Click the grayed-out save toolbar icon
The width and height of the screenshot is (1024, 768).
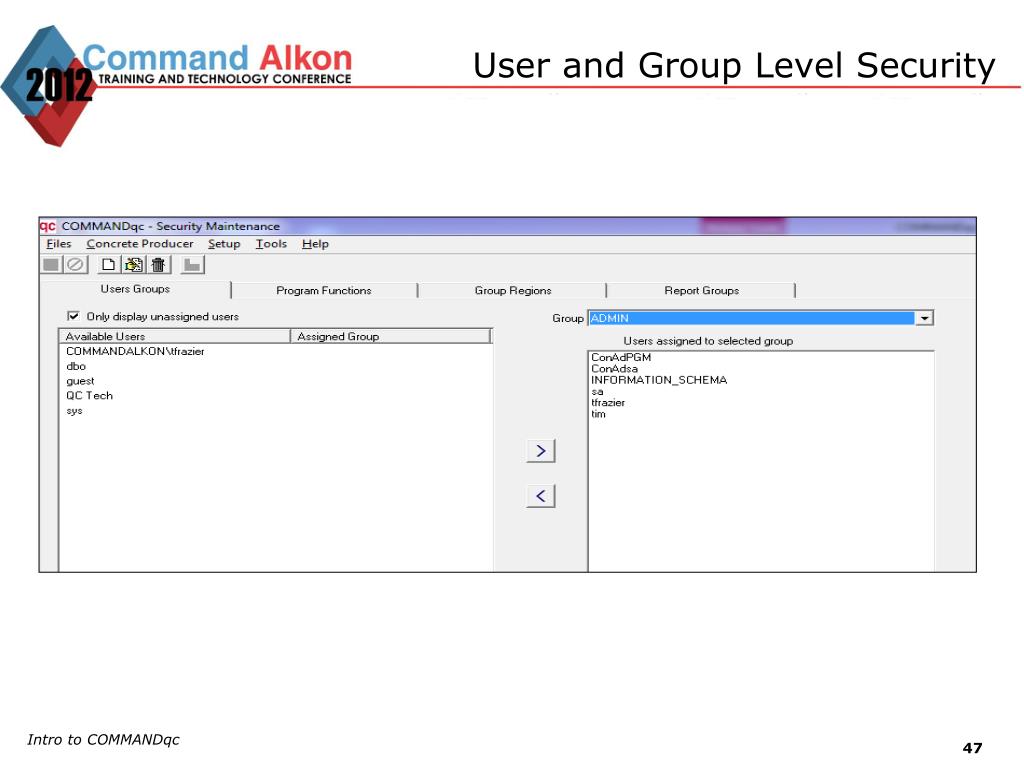(x=51, y=264)
